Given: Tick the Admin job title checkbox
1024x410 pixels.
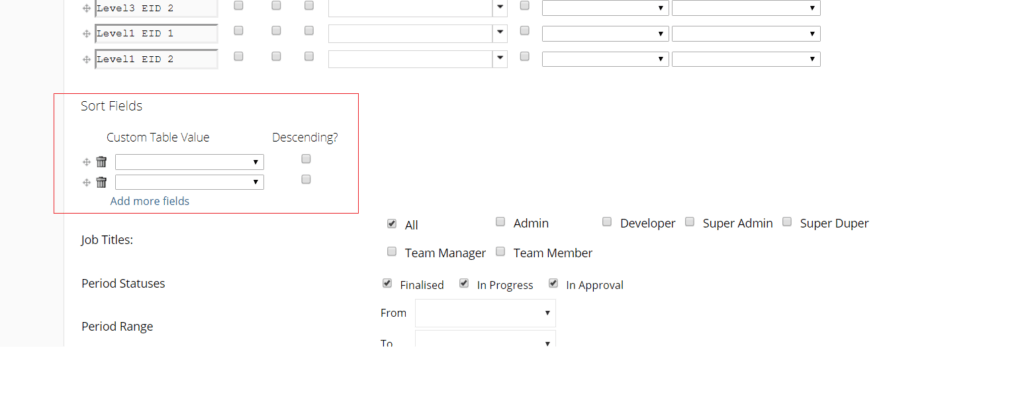Looking at the screenshot, I should coord(500,222).
